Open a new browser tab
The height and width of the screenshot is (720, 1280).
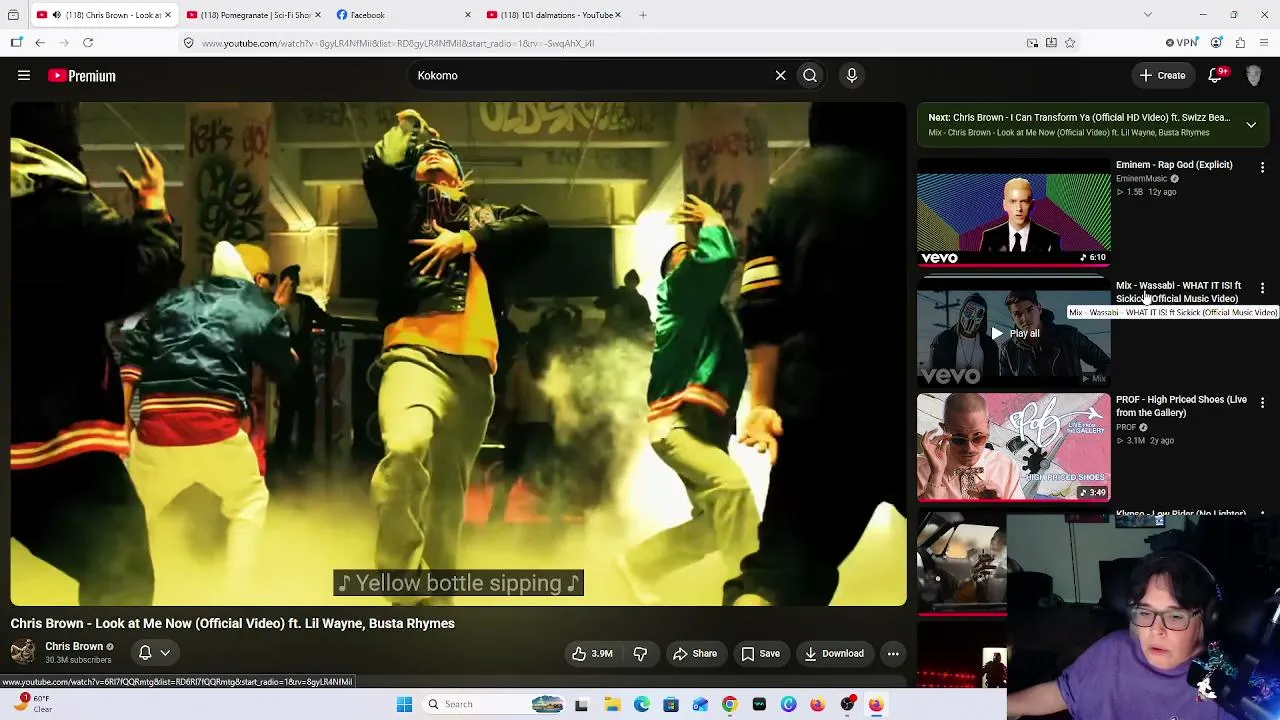(643, 15)
